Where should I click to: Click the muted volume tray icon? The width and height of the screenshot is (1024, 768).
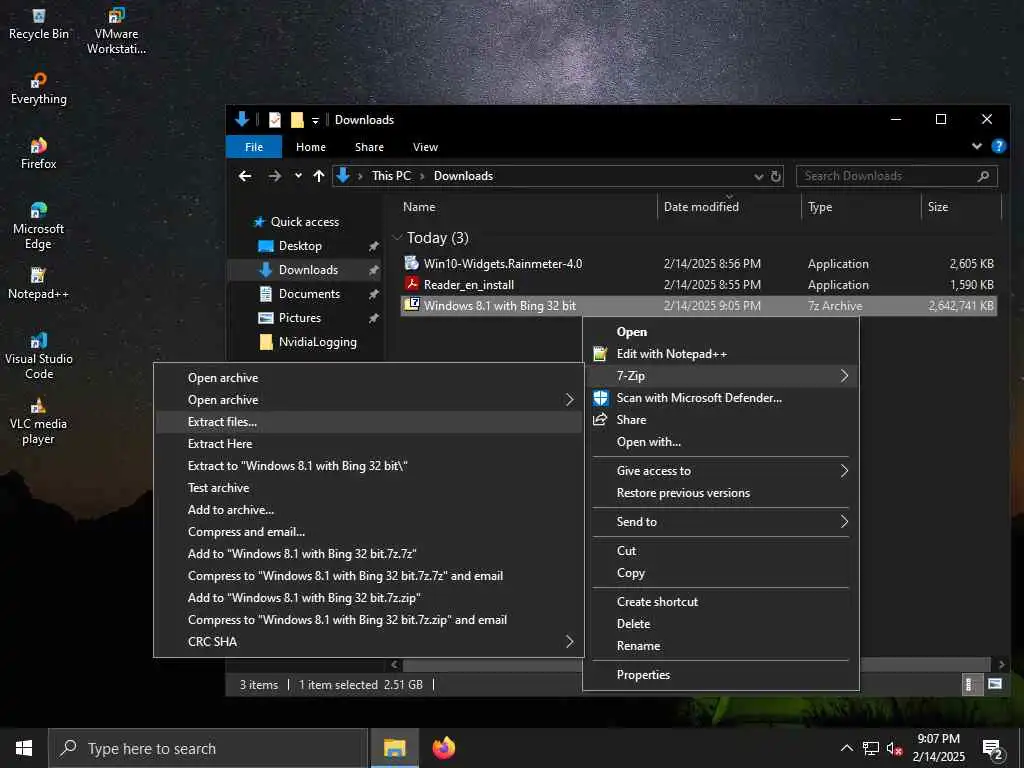click(894, 748)
